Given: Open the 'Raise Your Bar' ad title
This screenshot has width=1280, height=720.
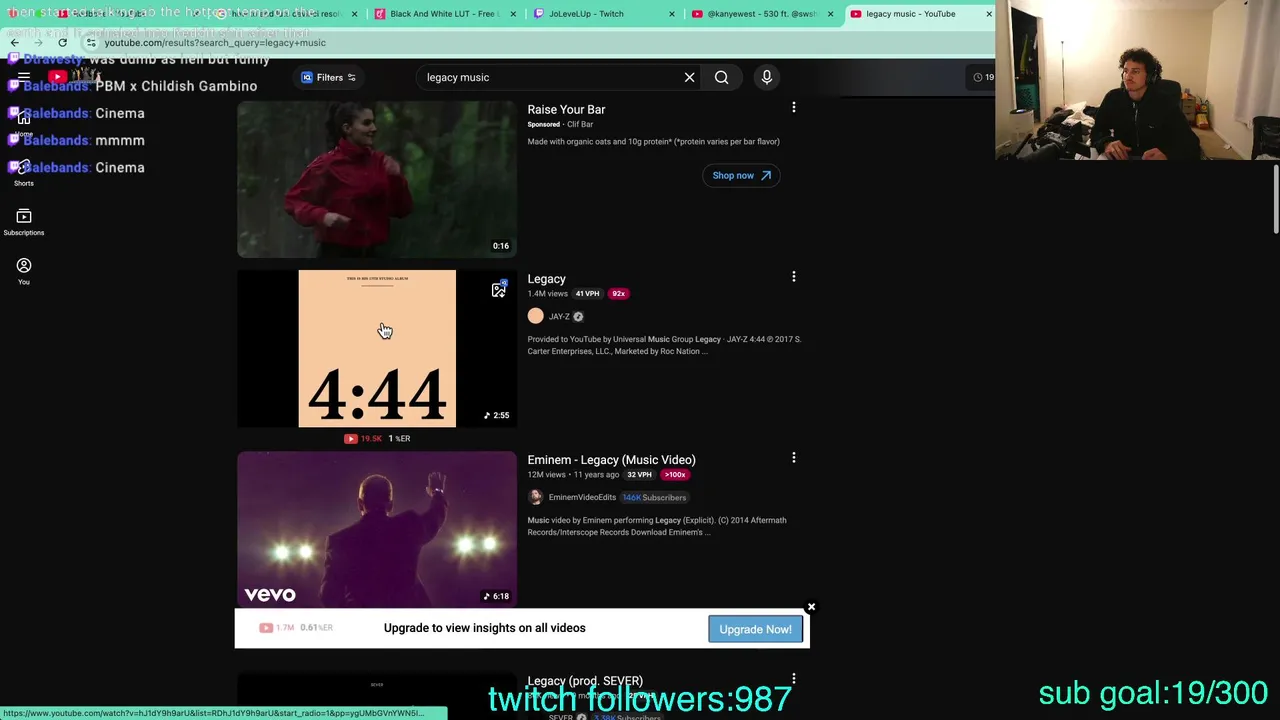Looking at the screenshot, I should pos(566,109).
